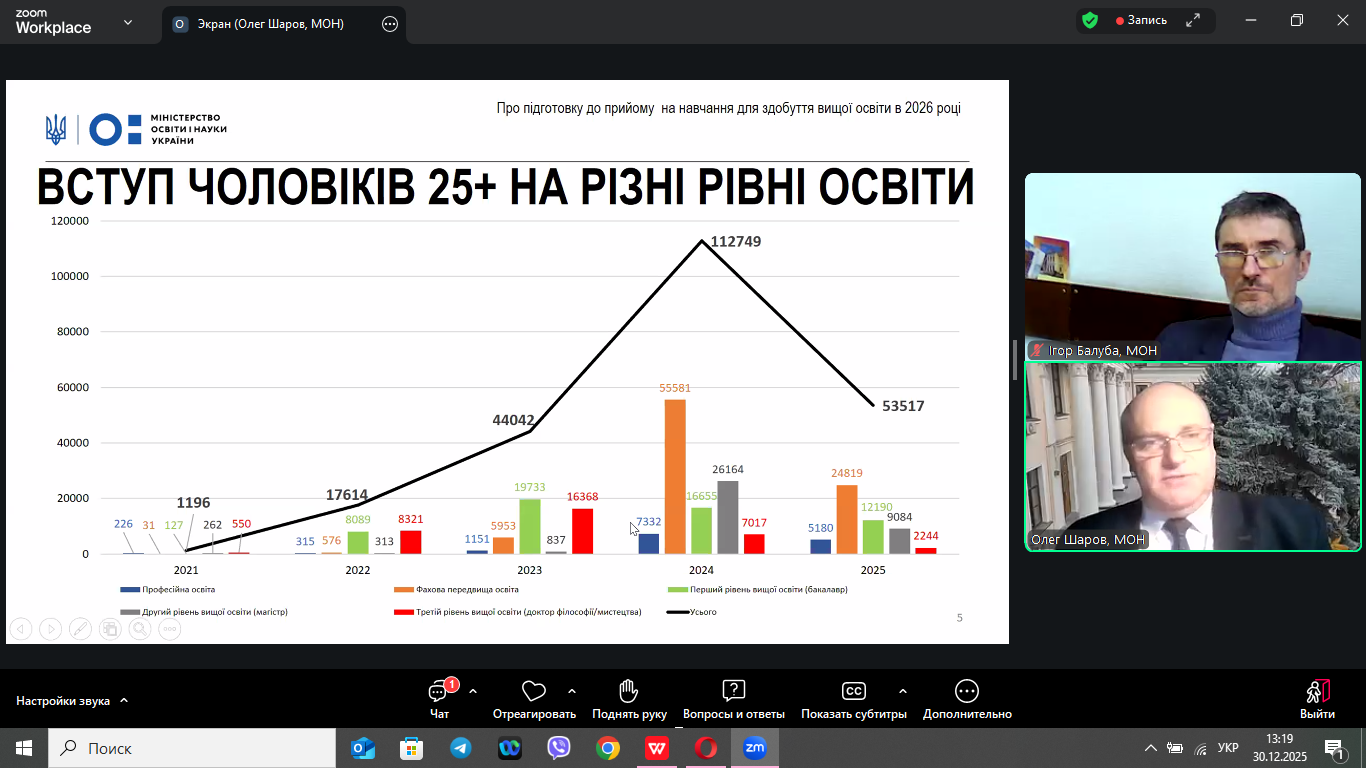The height and width of the screenshot is (768, 1366).
Task: Click the Поиск taskbar search box
Action: (192, 748)
